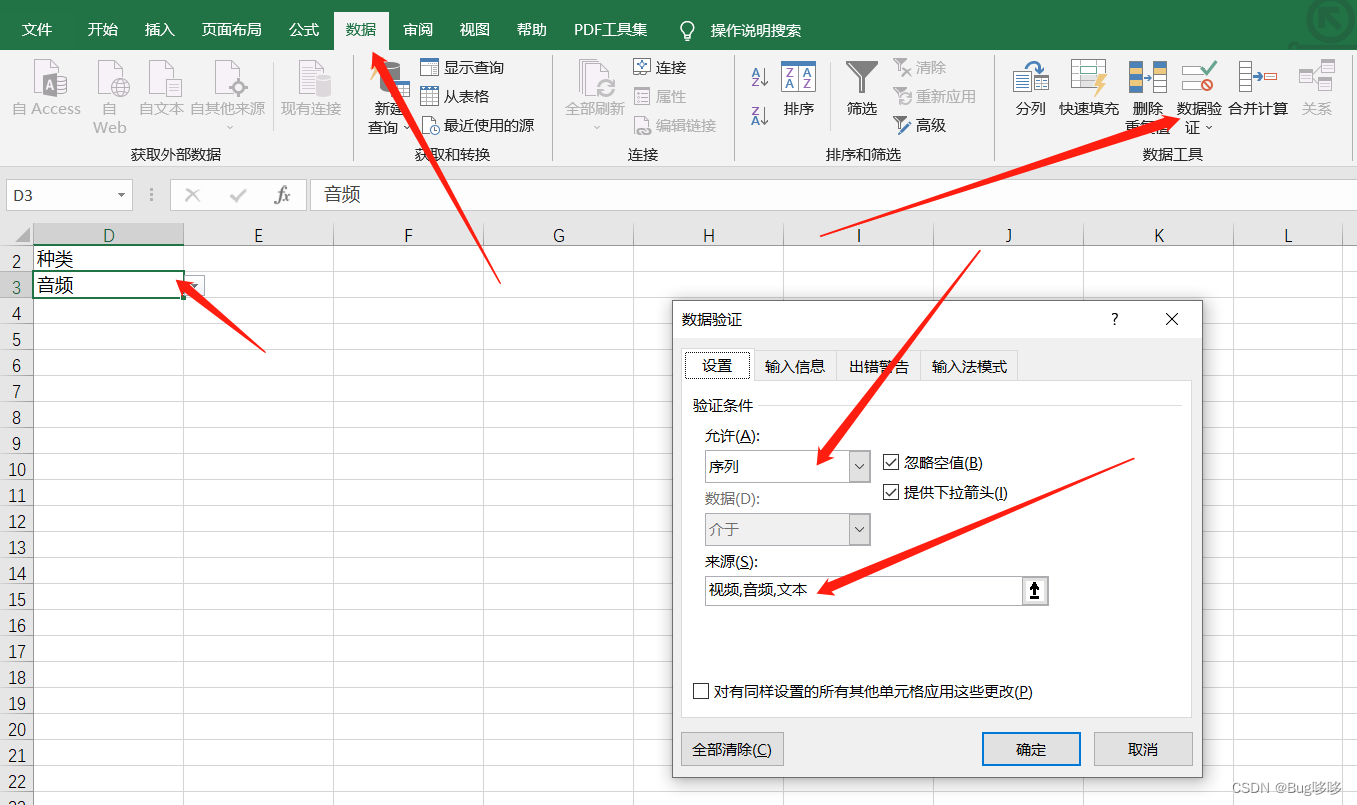
Task: Switch to 输入信息 tab in dialog
Action: pyautogui.click(x=795, y=366)
